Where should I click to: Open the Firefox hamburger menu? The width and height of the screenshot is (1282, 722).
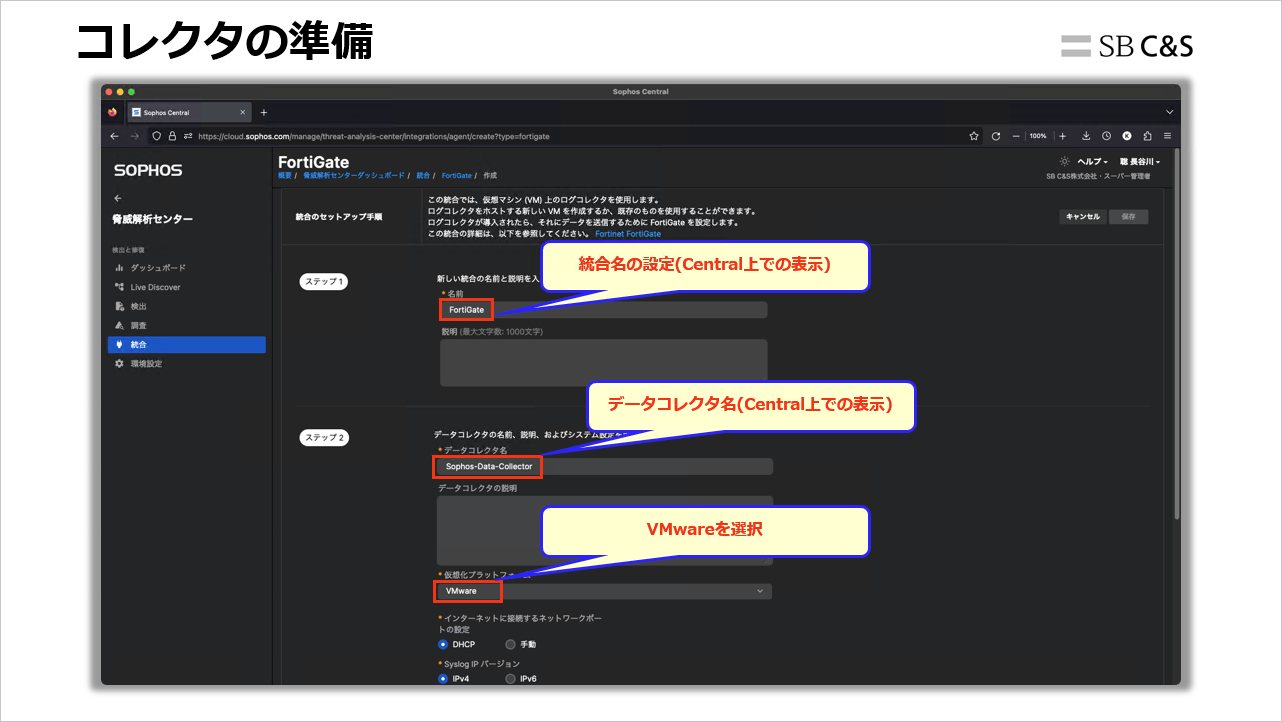pos(1167,136)
